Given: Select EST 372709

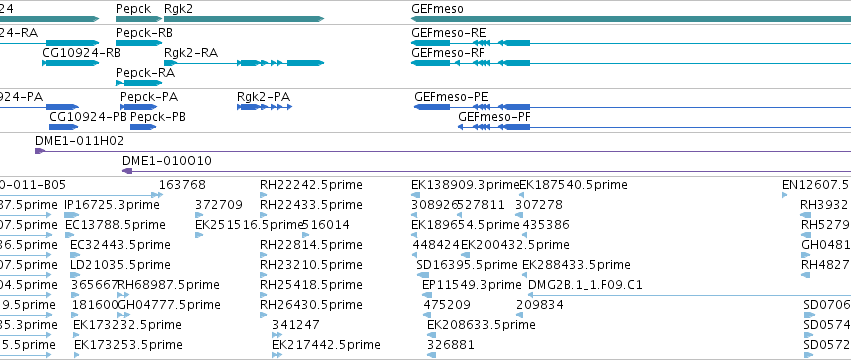Looking at the screenshot, I should 219,205.
